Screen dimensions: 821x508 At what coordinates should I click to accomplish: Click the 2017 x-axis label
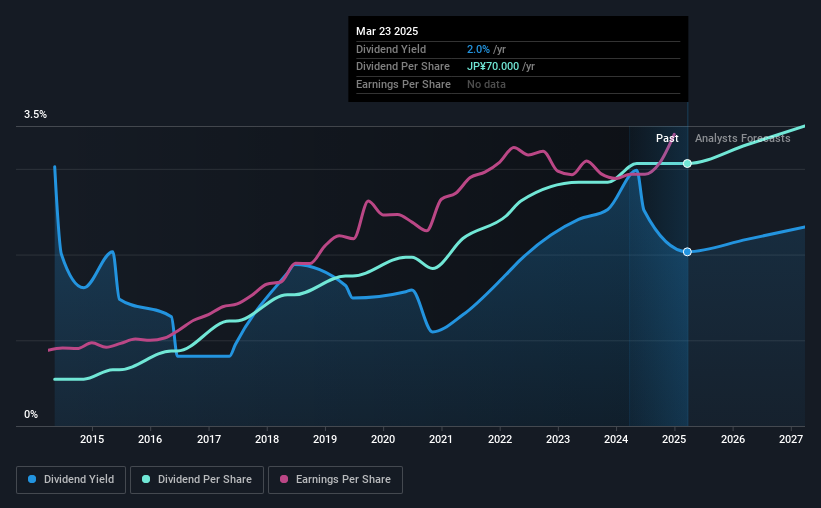pos(209,439)
